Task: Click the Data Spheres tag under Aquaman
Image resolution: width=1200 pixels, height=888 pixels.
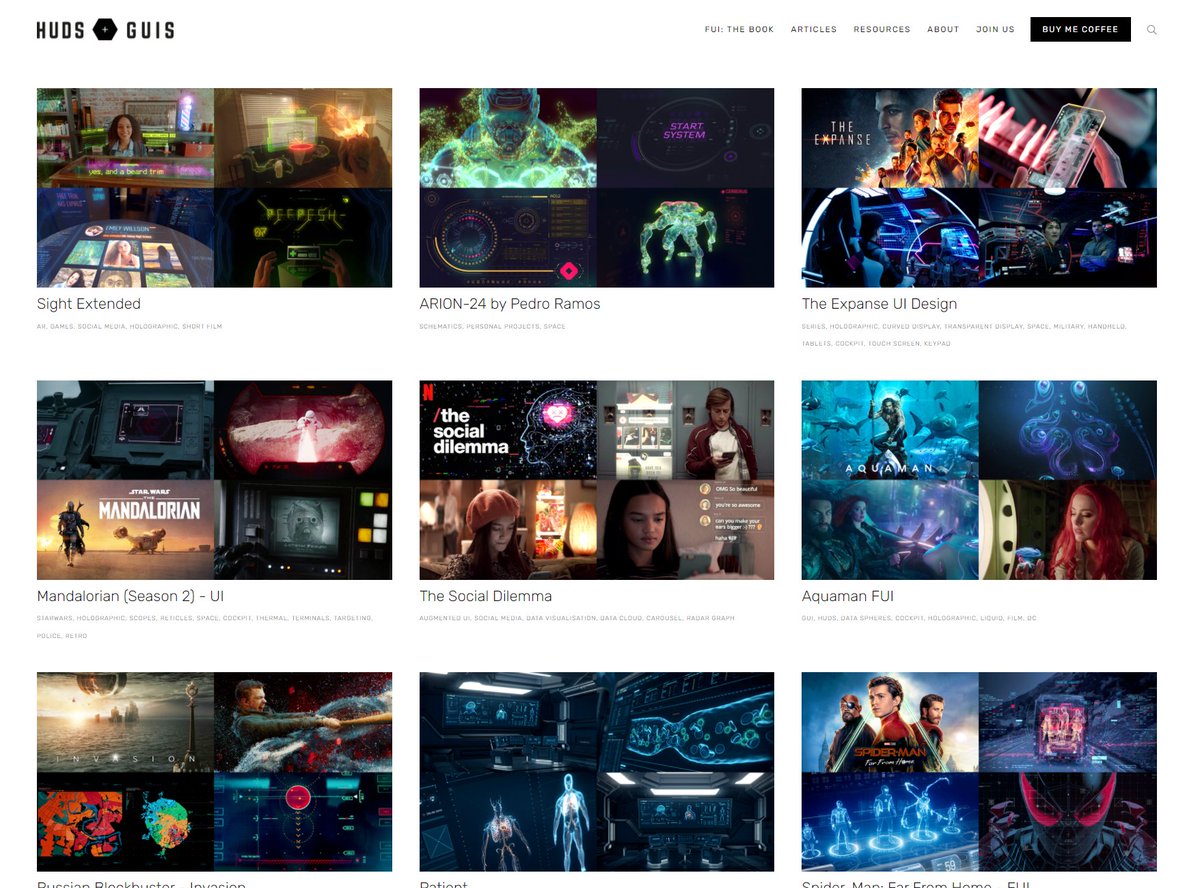Action: (865, 618)
